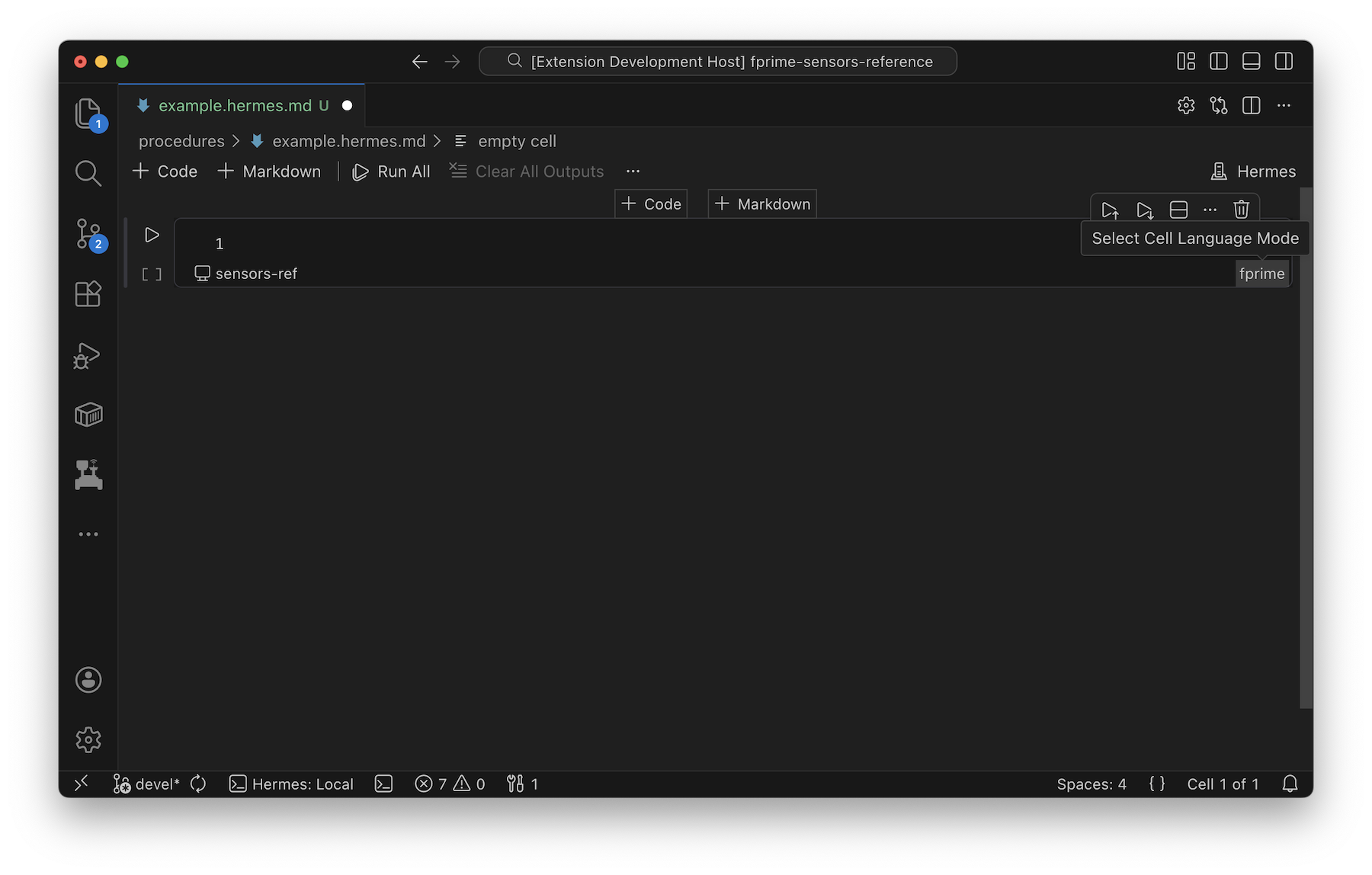
Task: Click the command center search bar
Action: (x=717, y=61)
